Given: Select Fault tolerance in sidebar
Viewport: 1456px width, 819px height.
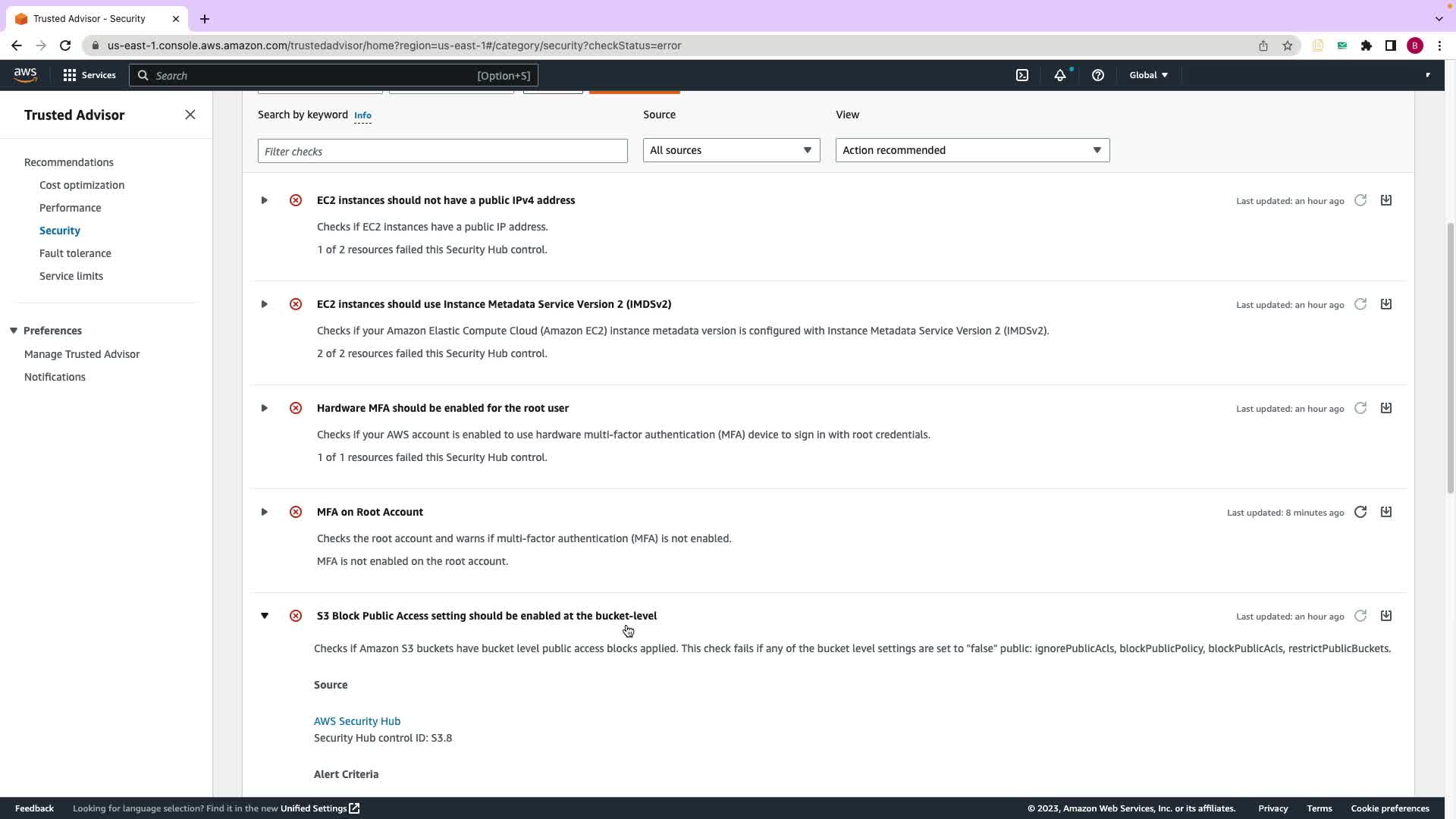Looking at the screenshot, I should pyautogui.click(x=75, y=253).
